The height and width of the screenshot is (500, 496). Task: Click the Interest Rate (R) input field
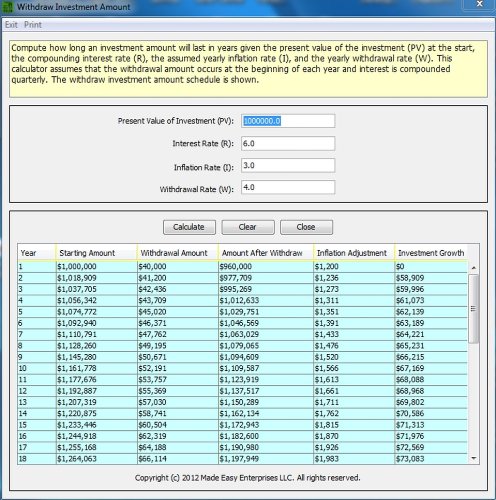point(288,144)
